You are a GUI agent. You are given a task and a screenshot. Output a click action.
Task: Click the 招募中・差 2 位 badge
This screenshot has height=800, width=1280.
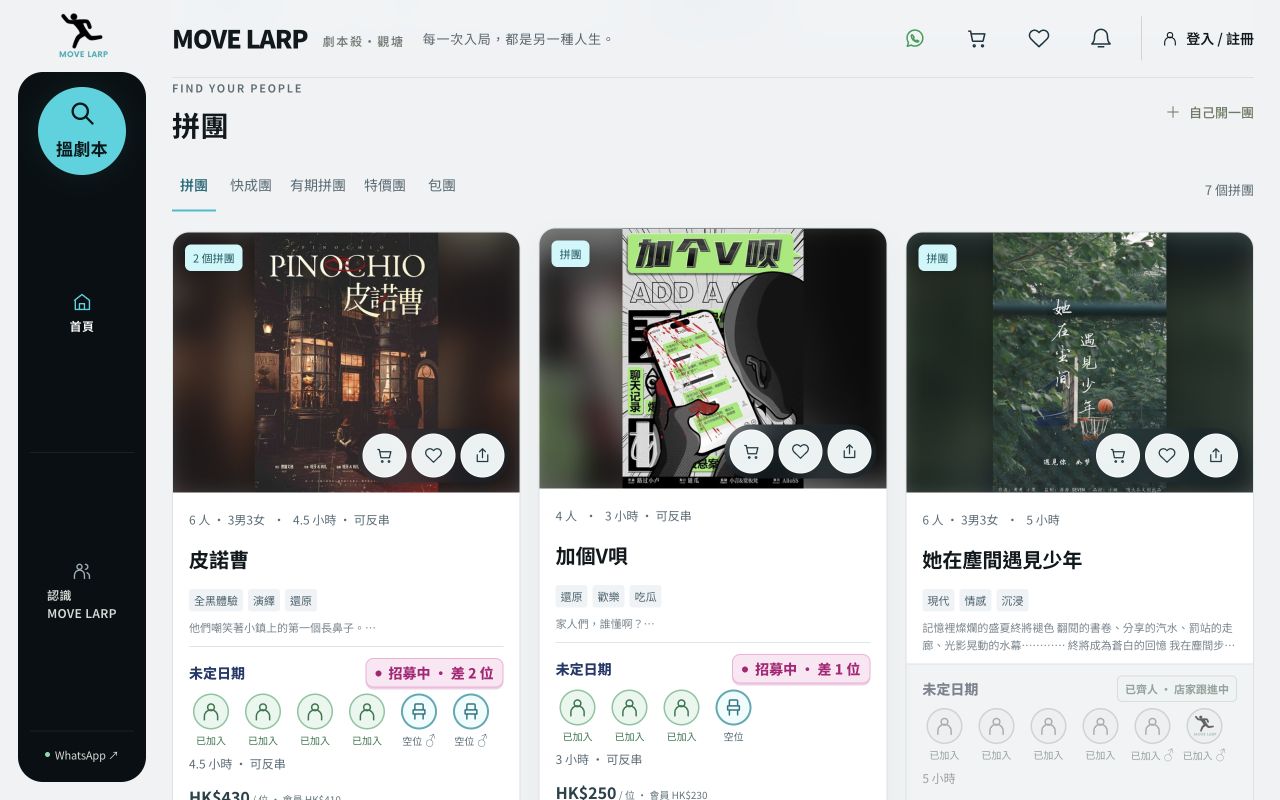pyautogui.click(x=434, y=673)
